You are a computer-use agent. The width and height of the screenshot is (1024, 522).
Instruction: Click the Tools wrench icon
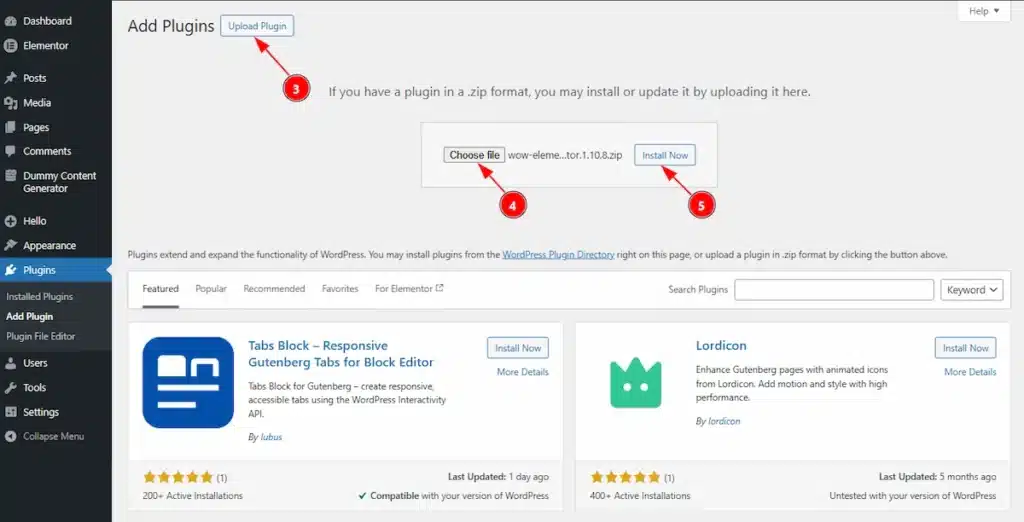10,388
